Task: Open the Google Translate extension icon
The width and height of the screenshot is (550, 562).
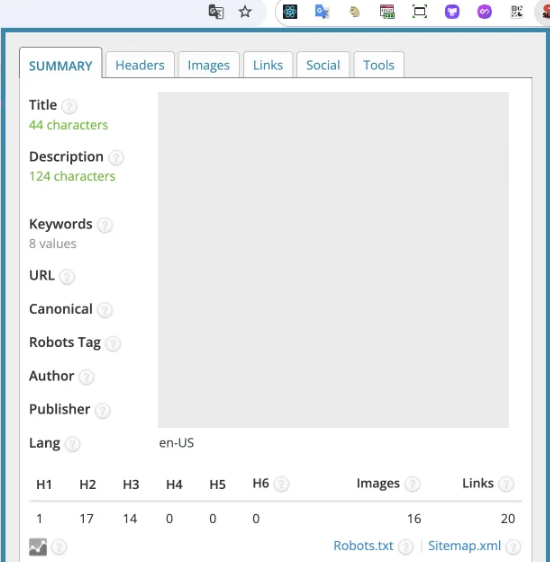Action: (x=322, y=12)
